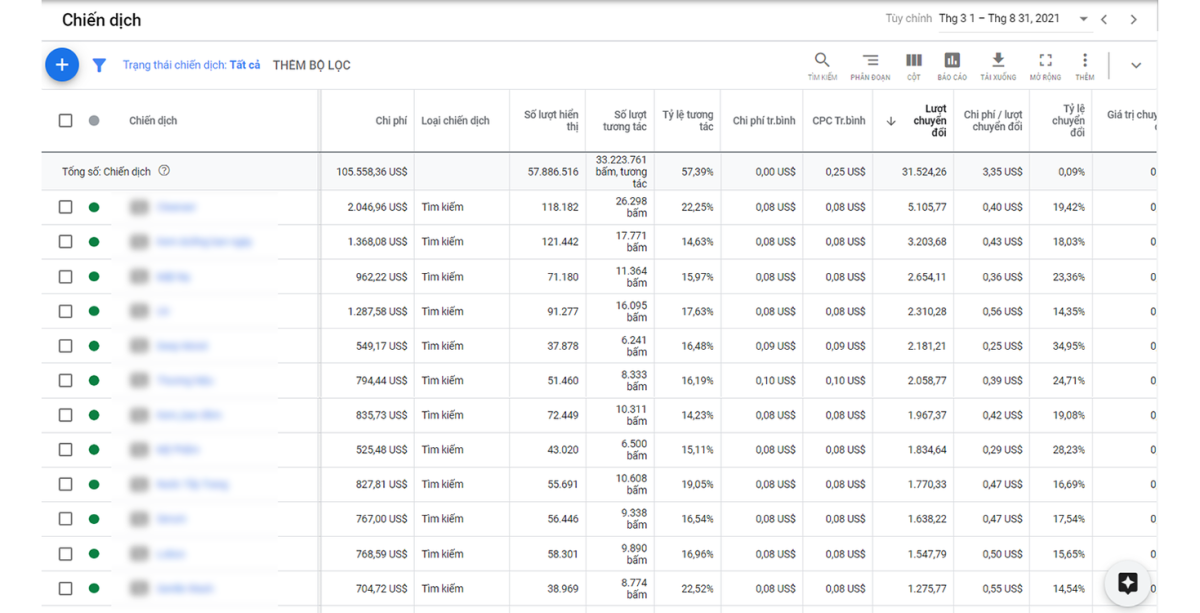Click the blue filter funnel icon
This screenshot has height=613, width=1200.
coord(99,65)
